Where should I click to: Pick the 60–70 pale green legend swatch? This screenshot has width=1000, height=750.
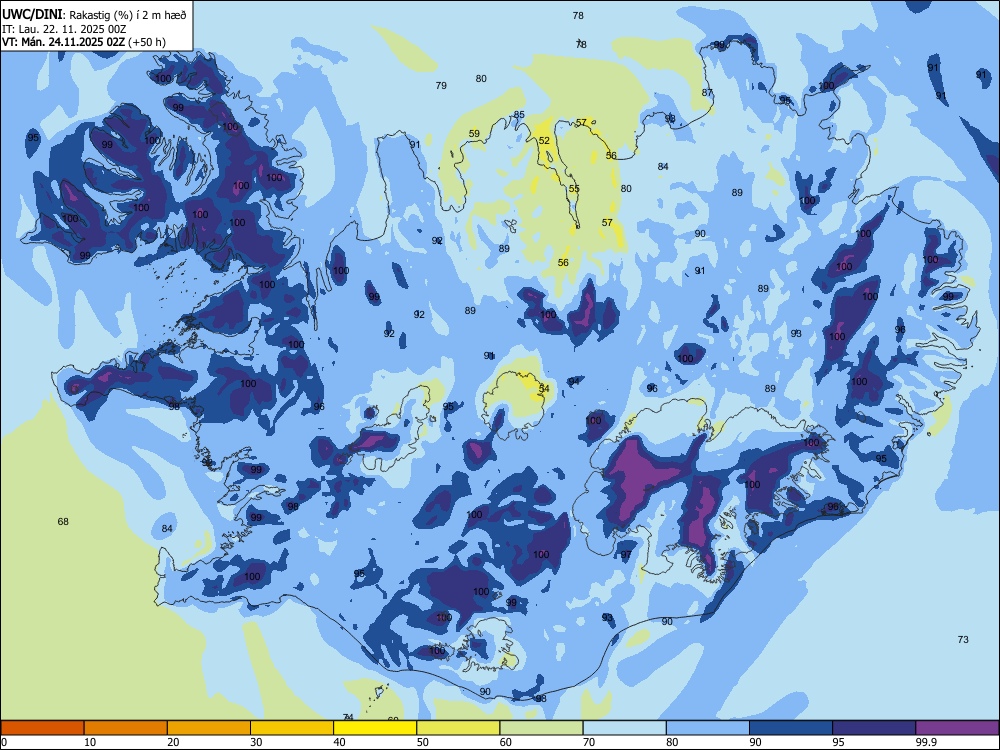coord(541,728)
